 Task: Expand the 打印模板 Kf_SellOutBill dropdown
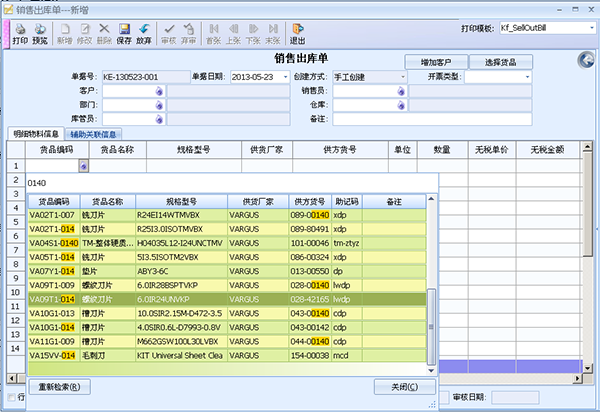(x=592, y=28)
